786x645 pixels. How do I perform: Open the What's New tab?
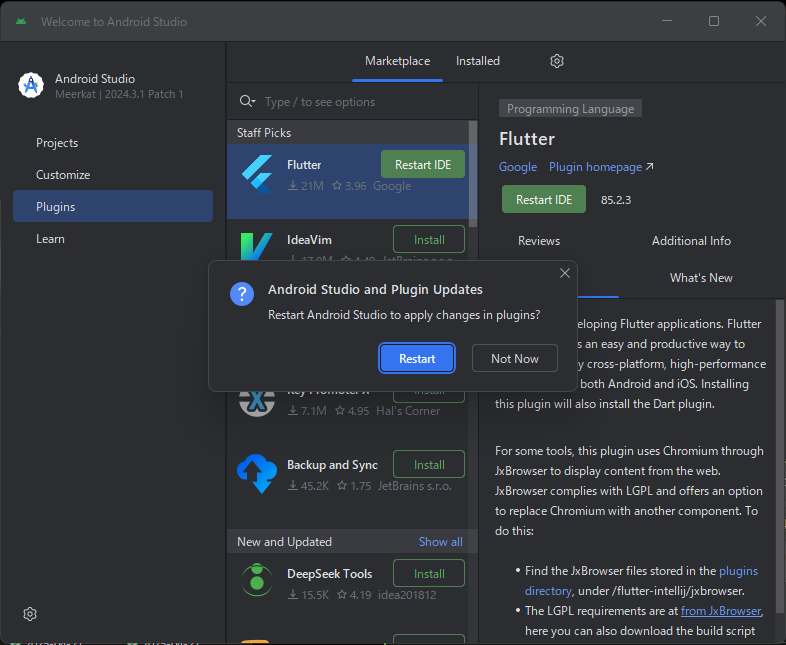click(701, 278)
